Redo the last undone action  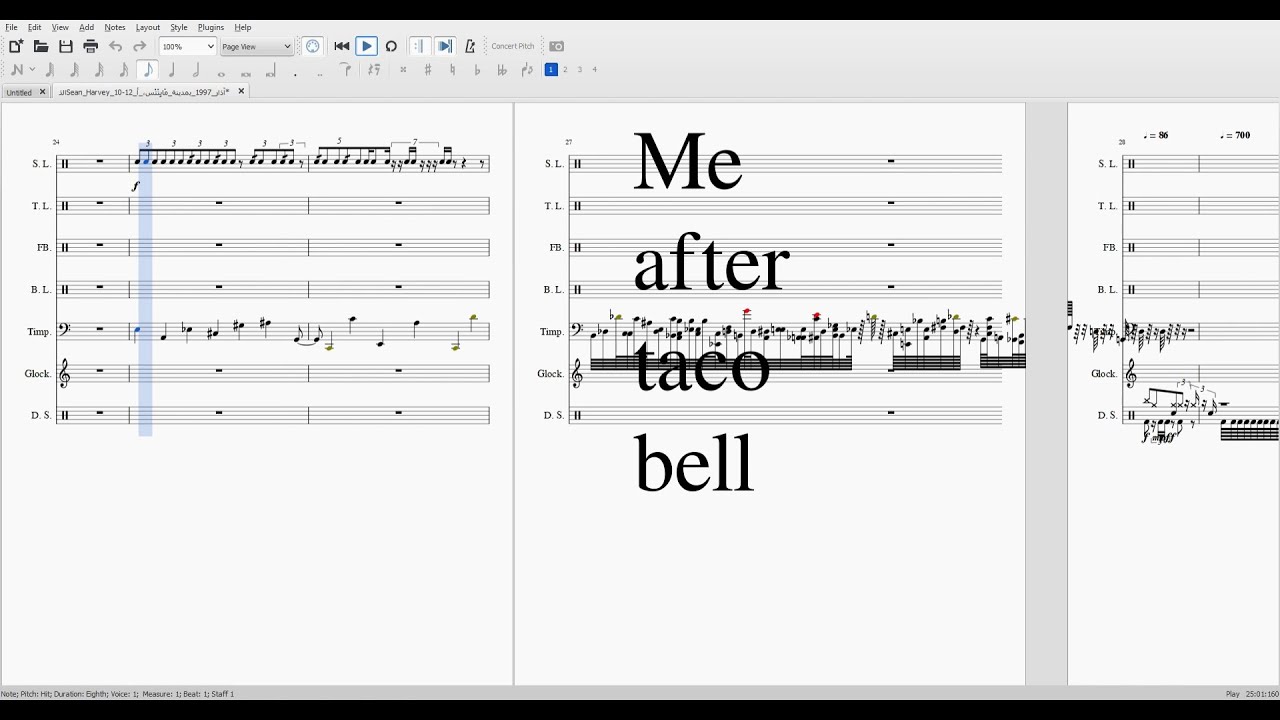click(140, 46)
